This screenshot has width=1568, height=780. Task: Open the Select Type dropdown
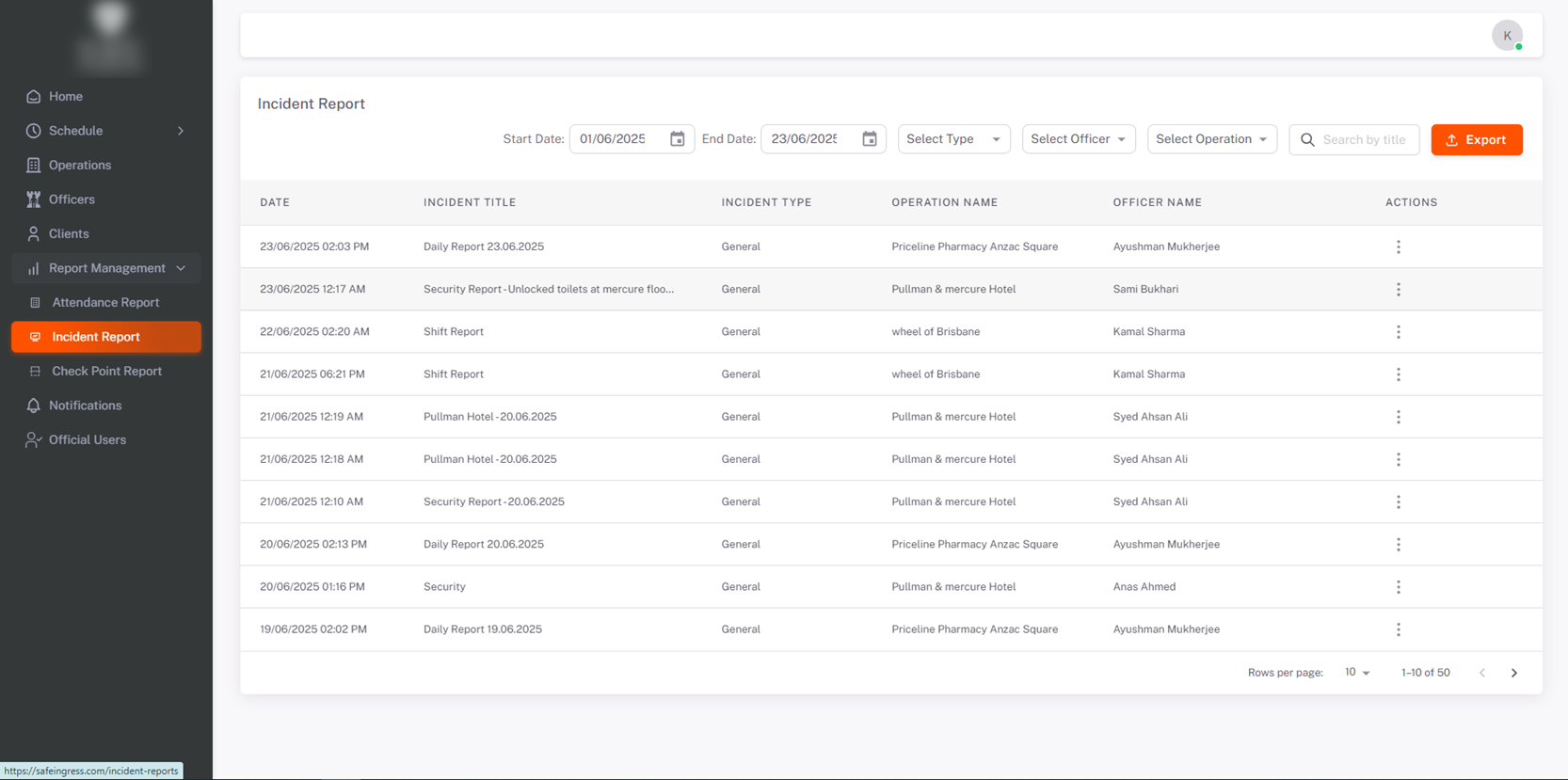pos(952,139)
